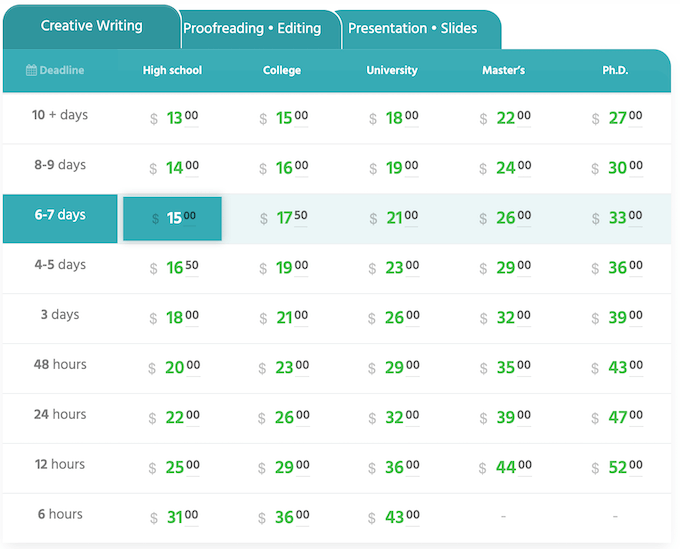
Task: Select the Master's column header
Action: point(503,71)
